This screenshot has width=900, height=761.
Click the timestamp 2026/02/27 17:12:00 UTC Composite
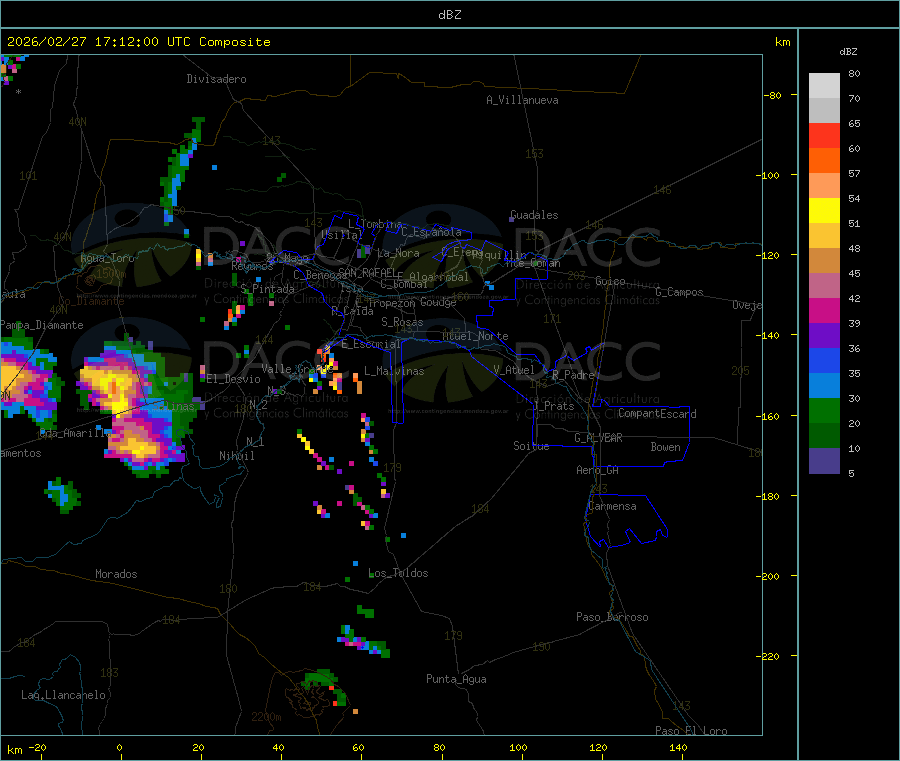point(138,42)
